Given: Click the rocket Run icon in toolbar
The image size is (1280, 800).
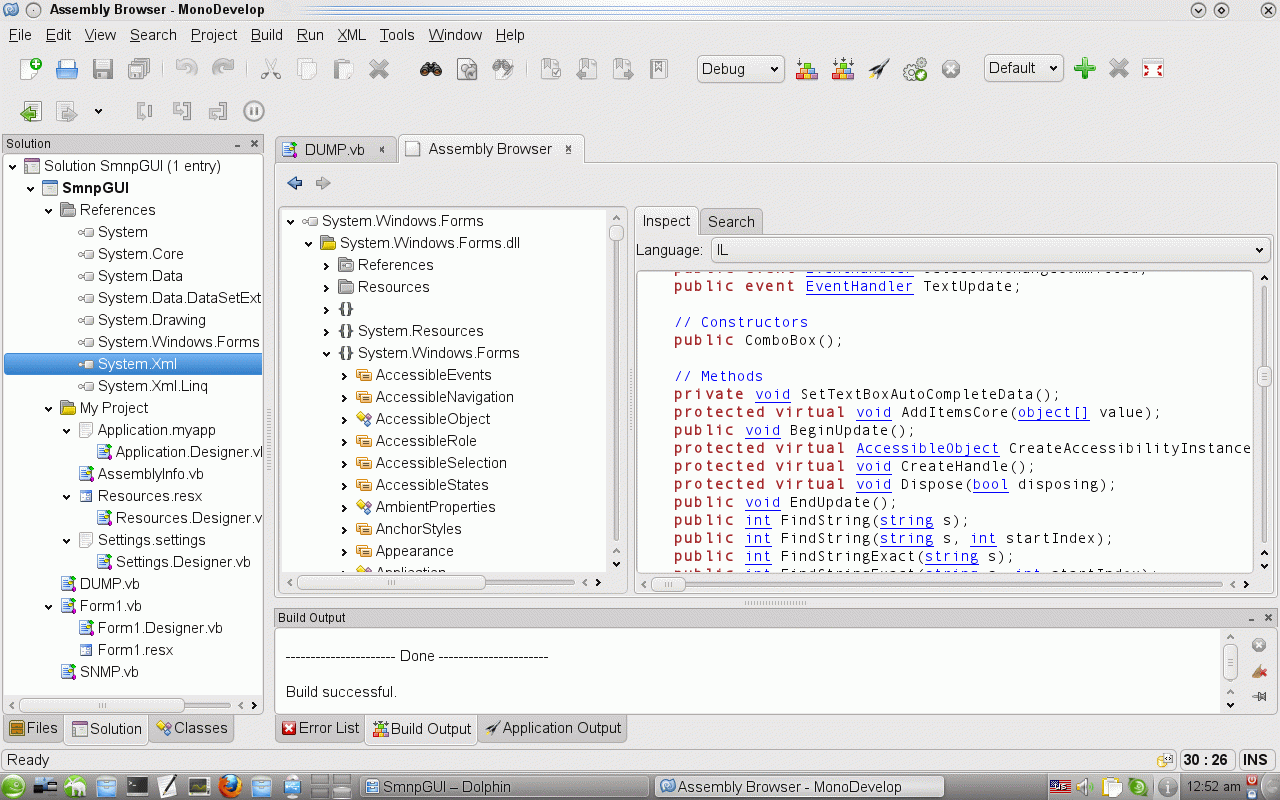Looking at the screenshot, I should point(879,69).
